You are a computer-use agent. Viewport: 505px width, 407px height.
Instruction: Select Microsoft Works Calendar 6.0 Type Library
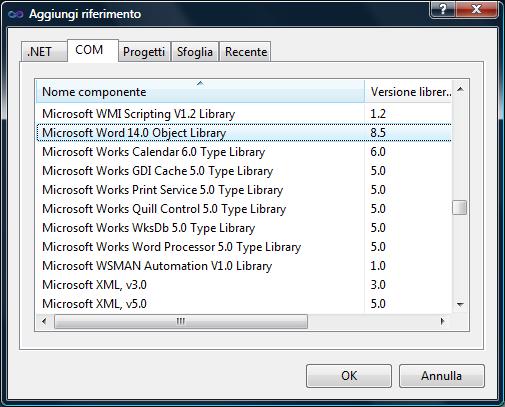(244, 152)
